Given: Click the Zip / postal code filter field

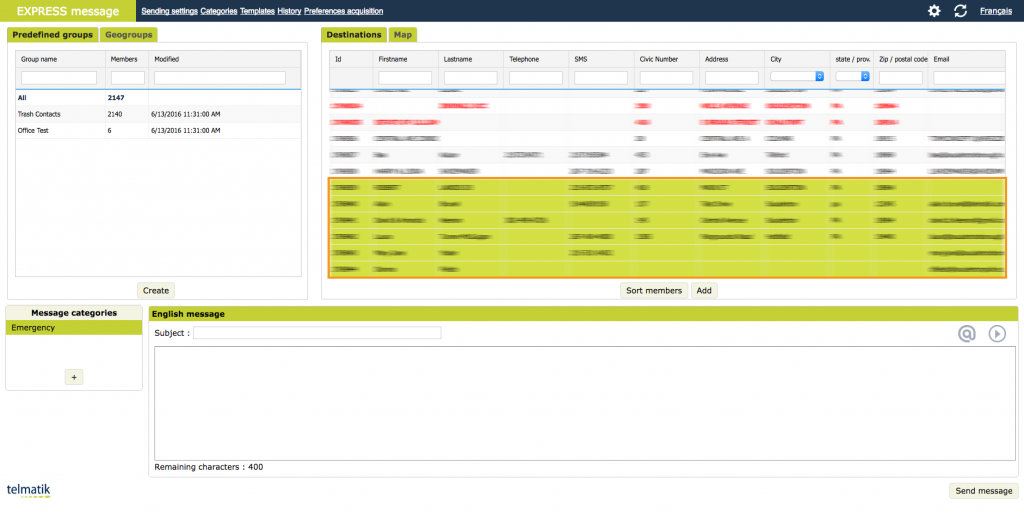Looking at the screenshot, I should (901, 78).
